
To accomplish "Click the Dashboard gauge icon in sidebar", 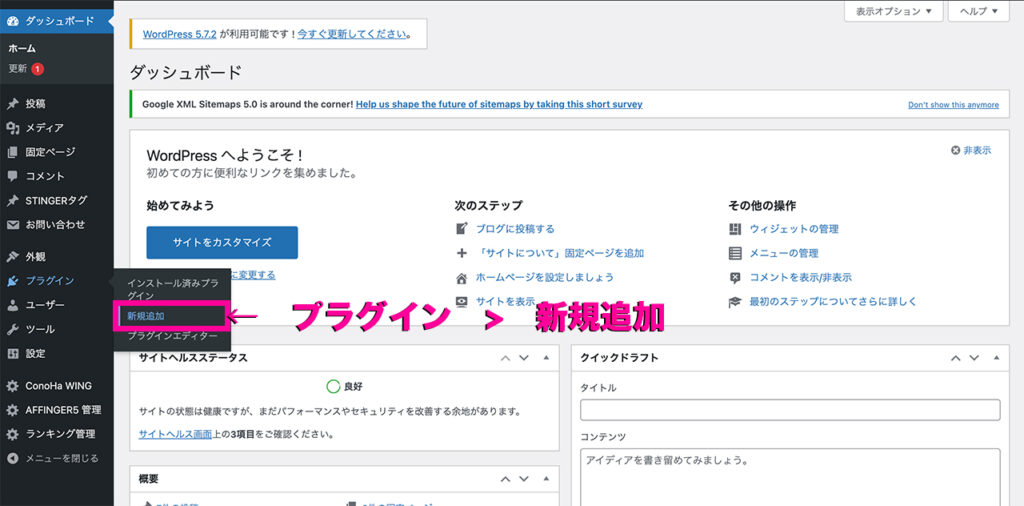I will click(12, 21).
